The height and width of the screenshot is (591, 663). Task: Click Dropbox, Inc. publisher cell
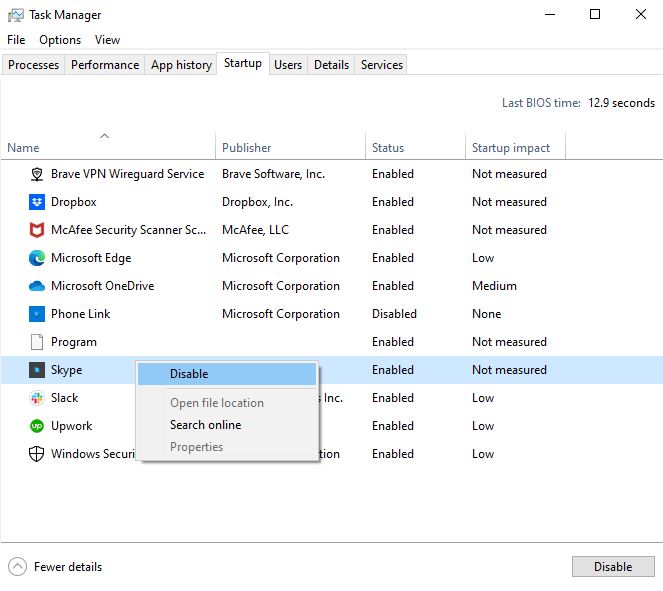click(x=257, y=202)
